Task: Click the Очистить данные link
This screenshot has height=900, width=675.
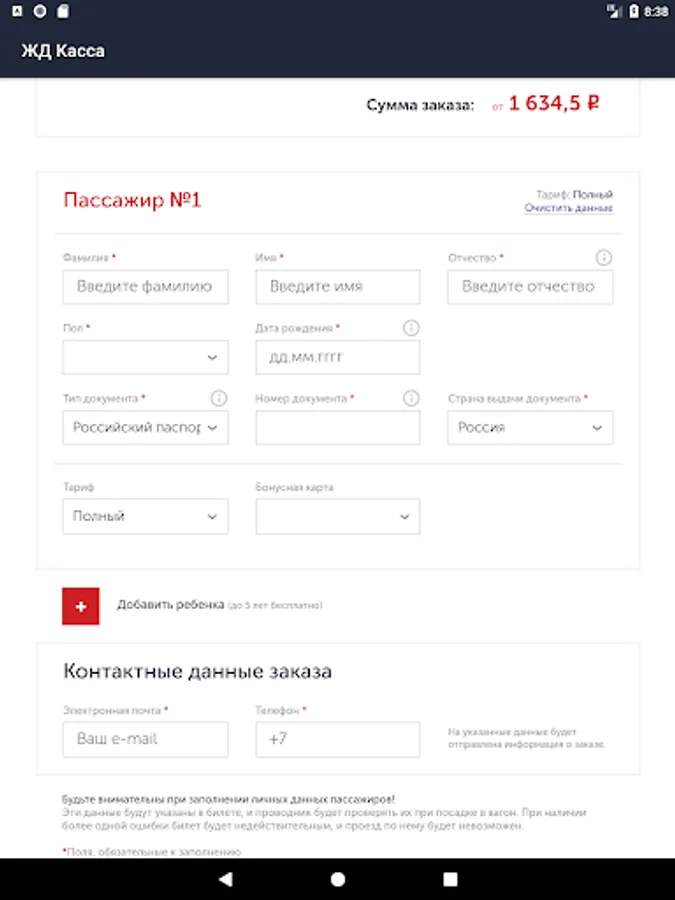Action: click(568, 208)
